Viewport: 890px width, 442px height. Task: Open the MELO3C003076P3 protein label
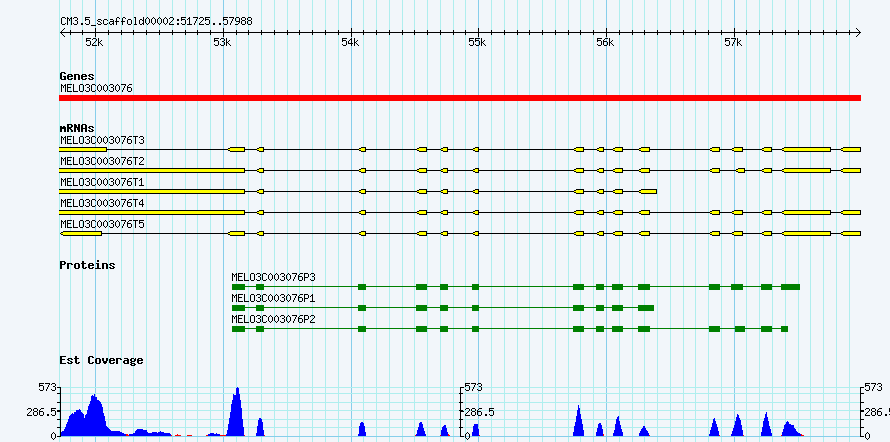274,277
